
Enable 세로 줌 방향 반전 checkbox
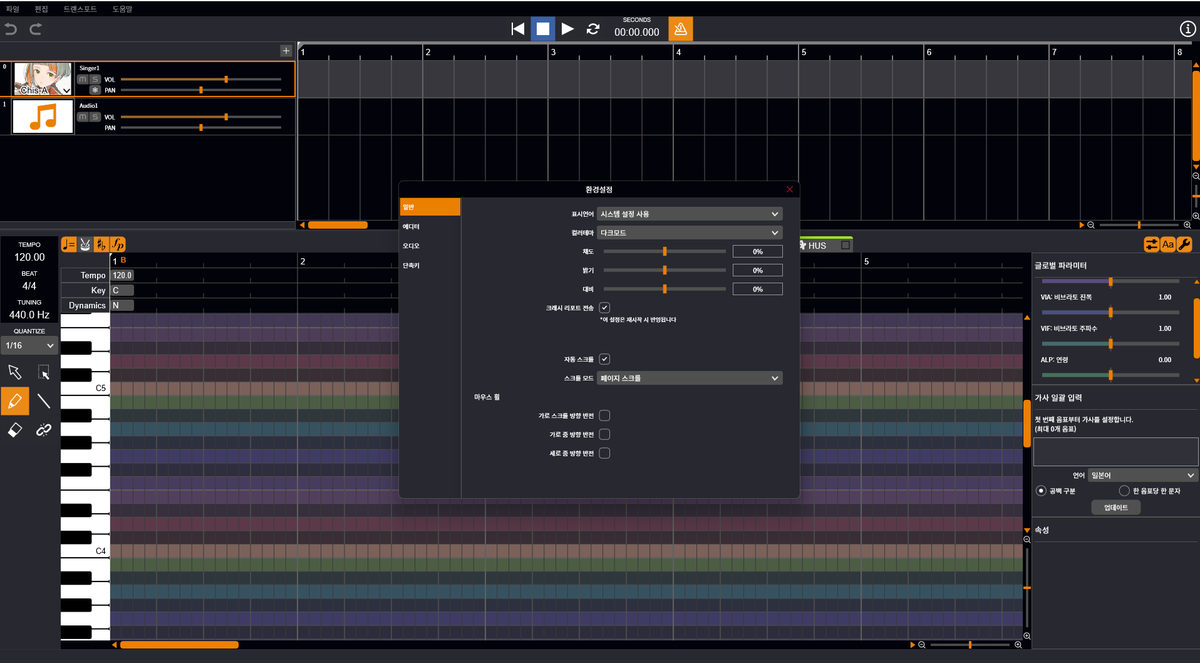coord(604,453)
